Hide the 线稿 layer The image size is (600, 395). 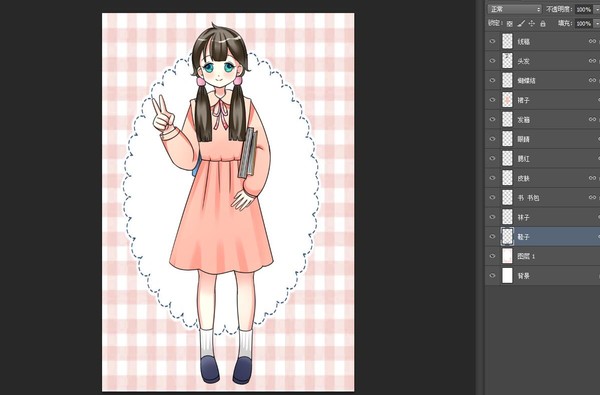pos(492,41)
